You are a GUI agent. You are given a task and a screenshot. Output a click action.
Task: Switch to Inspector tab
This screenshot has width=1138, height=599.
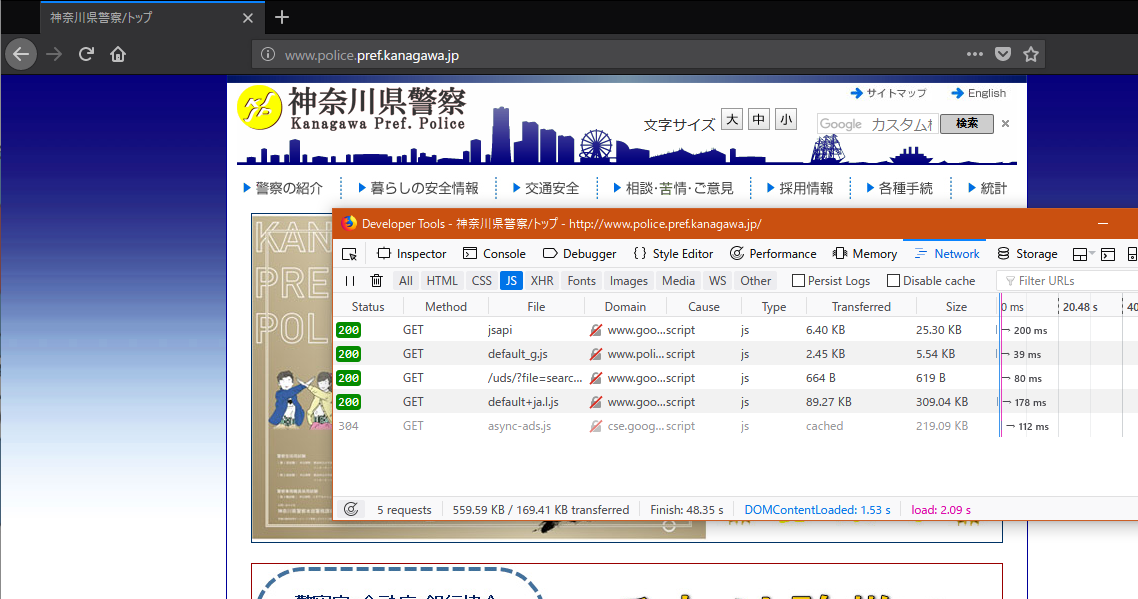click(412, 254)
